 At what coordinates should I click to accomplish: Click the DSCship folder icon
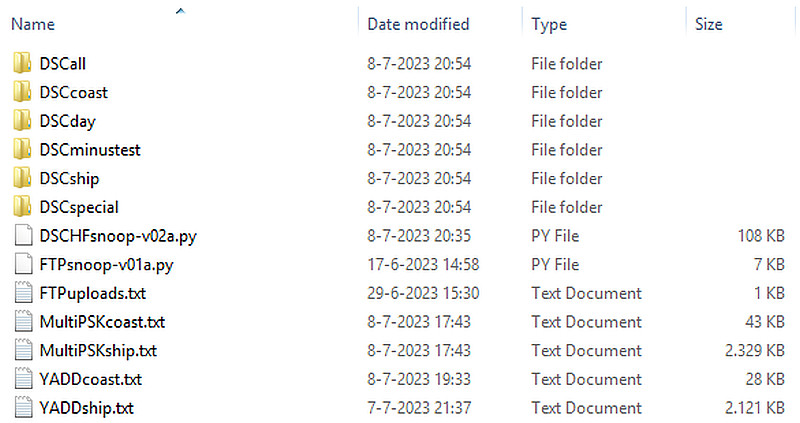tap(24, 178)
